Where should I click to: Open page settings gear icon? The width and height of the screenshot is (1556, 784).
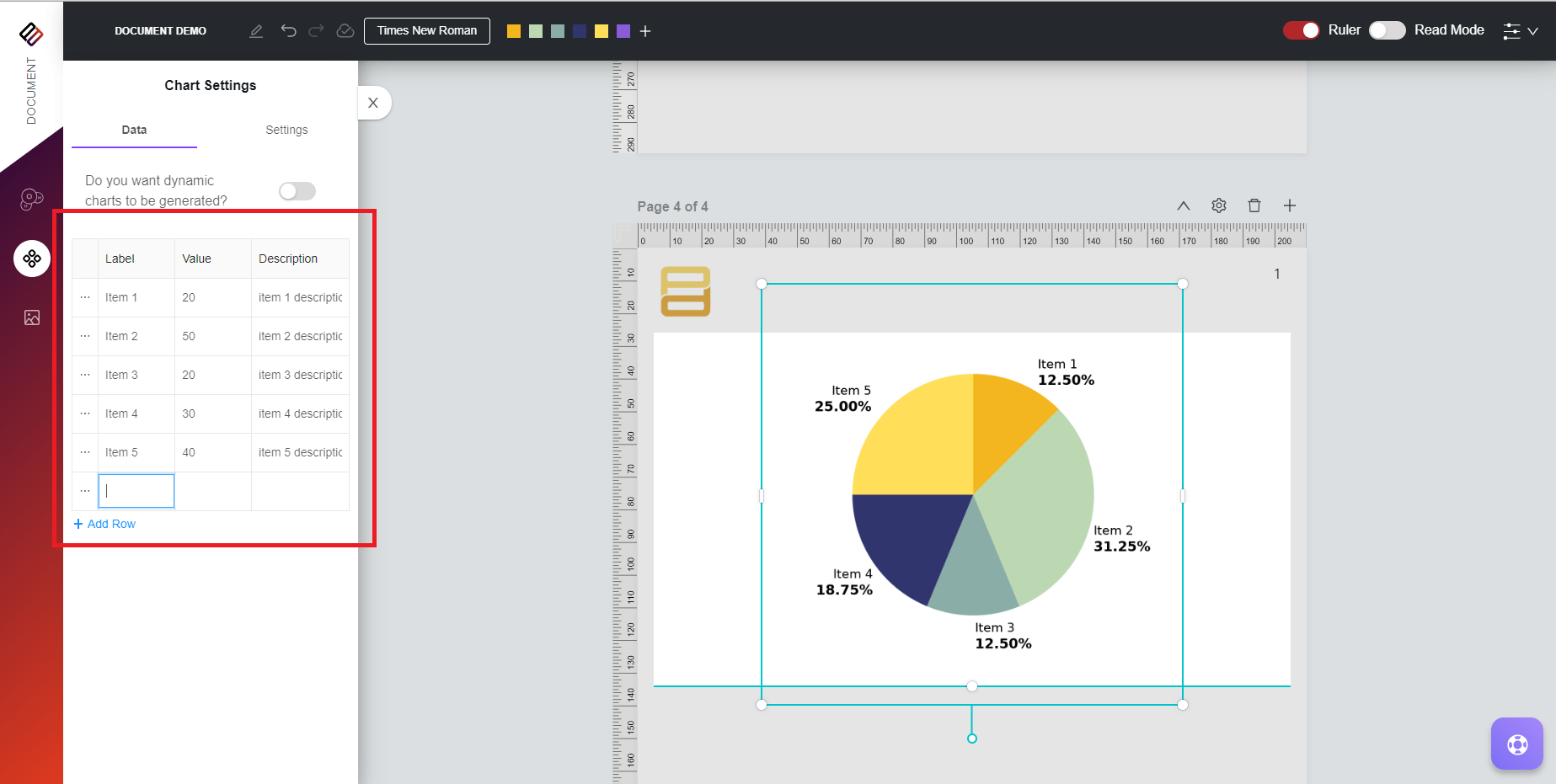pyautogui.click(x=1218, y=205)
